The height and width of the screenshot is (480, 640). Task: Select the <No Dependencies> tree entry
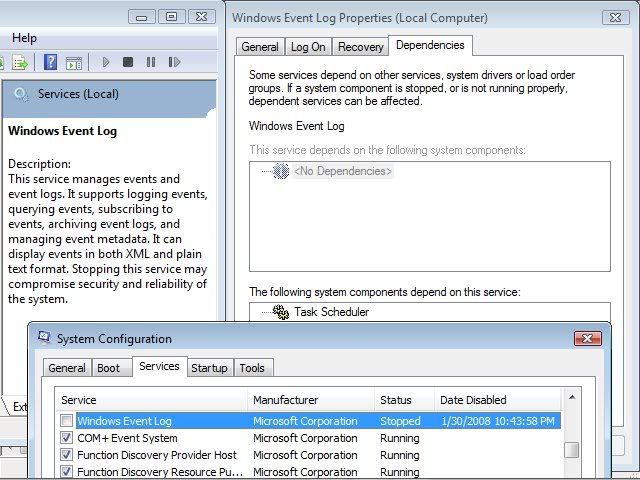[343, 171]
